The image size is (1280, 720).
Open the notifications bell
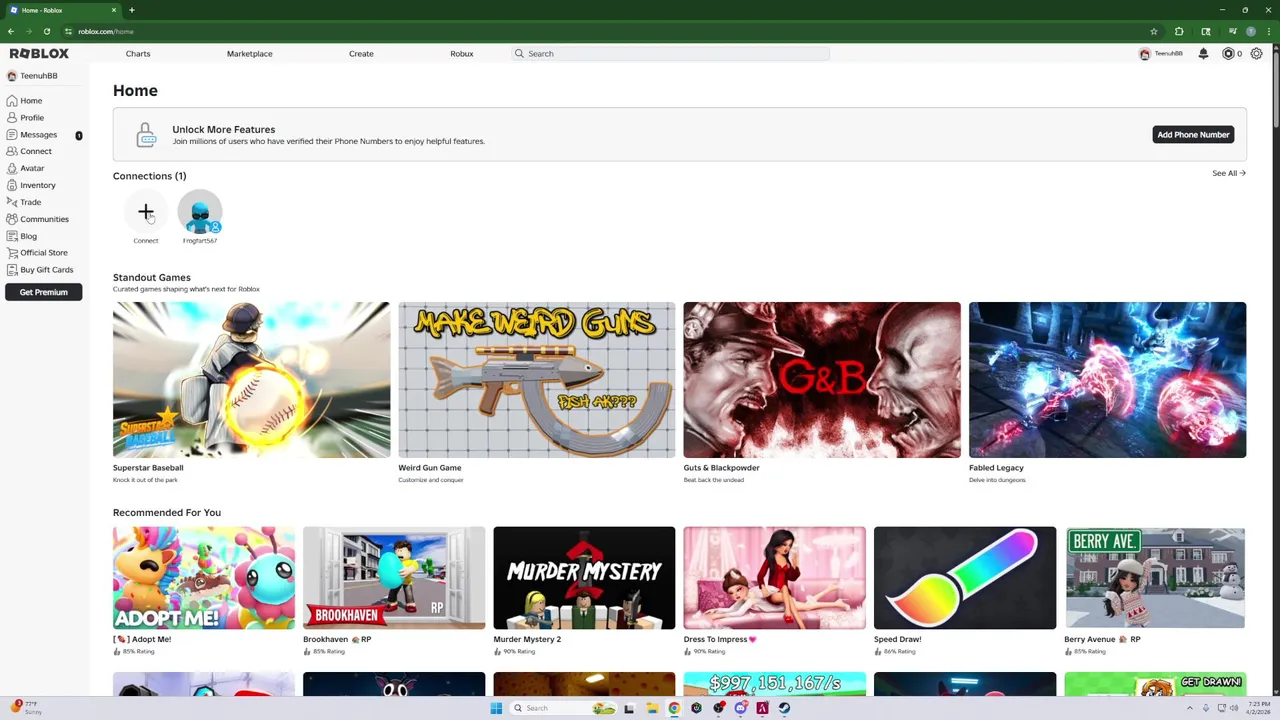point(1203,54)
